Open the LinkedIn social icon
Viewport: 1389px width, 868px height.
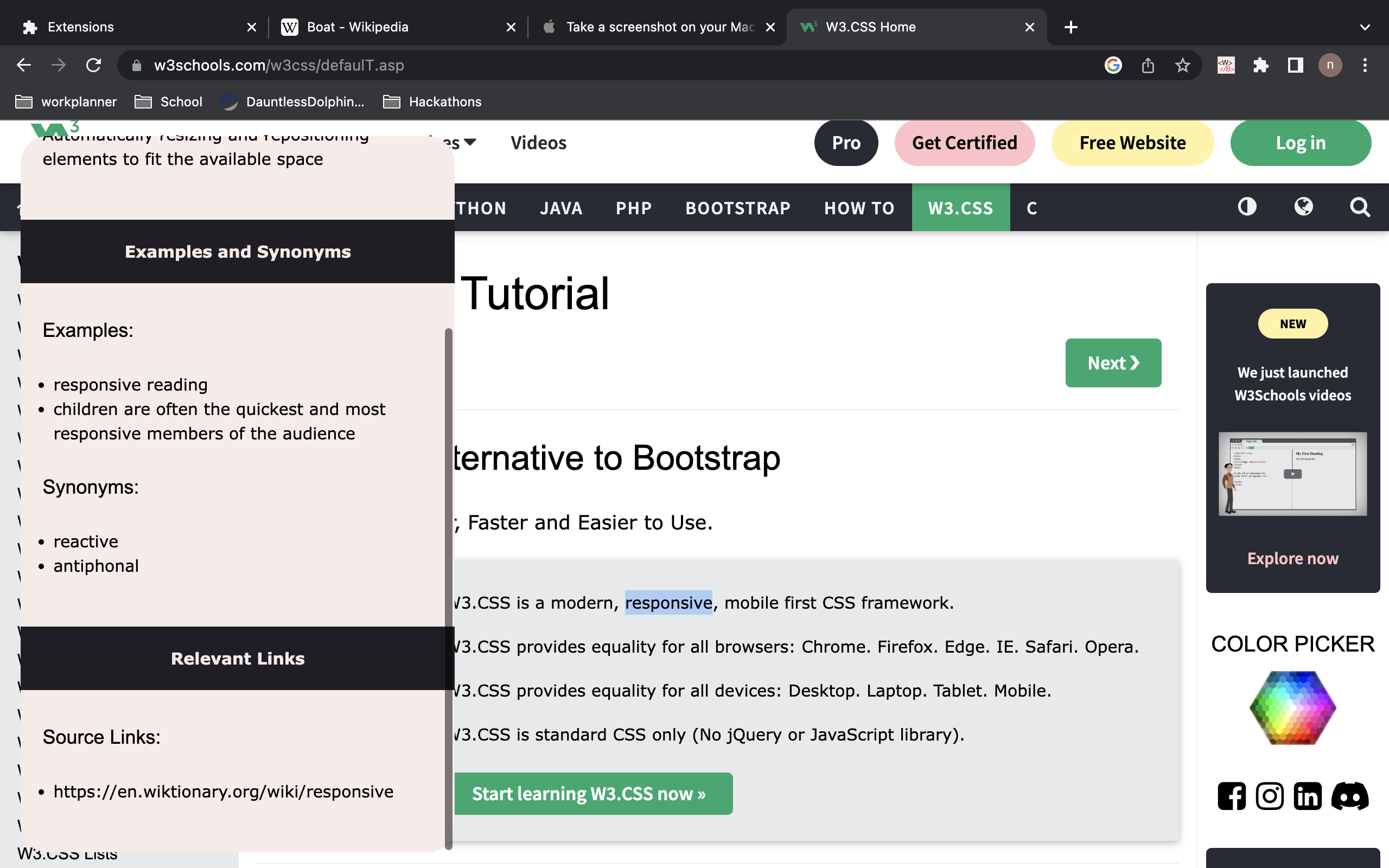pyautogui.click(x=1308, y=796)
